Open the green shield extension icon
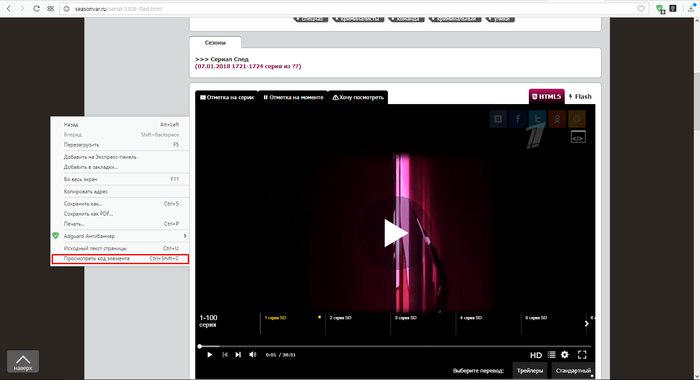The height and width of the screenshot is (380, 700). pyautogui.click(x=660, y=8)
